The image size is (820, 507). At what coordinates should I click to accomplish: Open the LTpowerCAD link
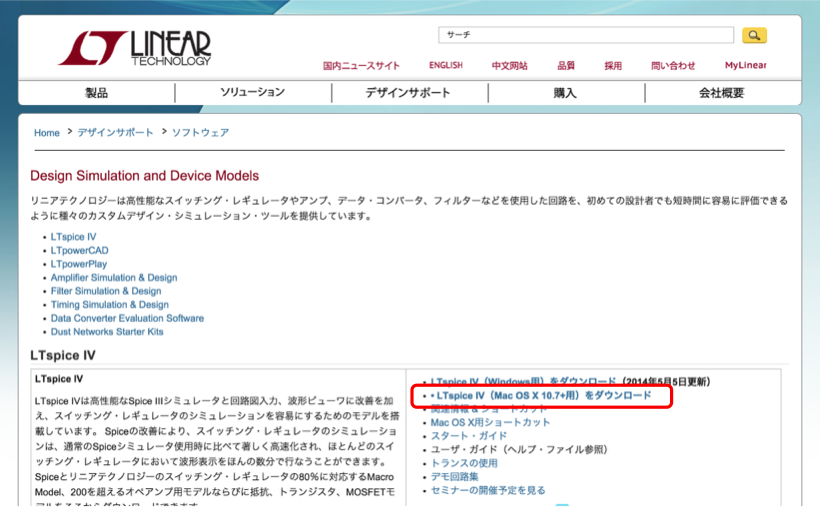(x=79, y=251)
